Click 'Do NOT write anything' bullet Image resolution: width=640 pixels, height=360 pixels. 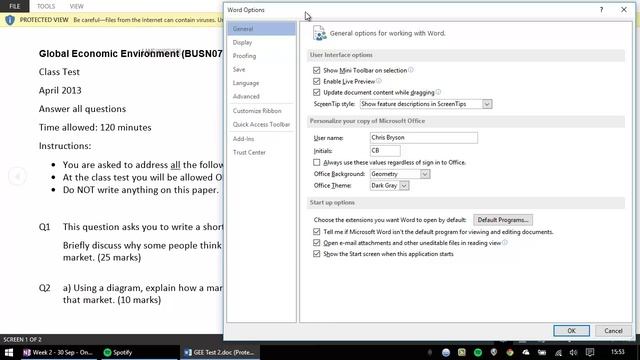(x=140, y=190)
